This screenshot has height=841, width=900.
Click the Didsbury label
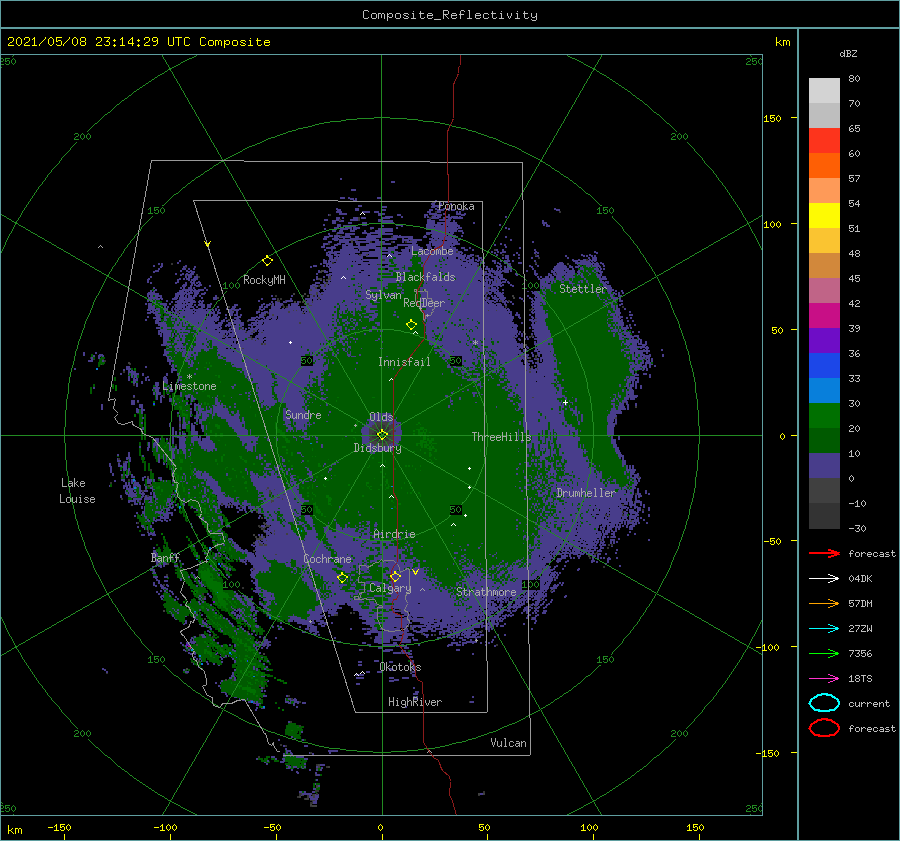(x=377, y=448)
